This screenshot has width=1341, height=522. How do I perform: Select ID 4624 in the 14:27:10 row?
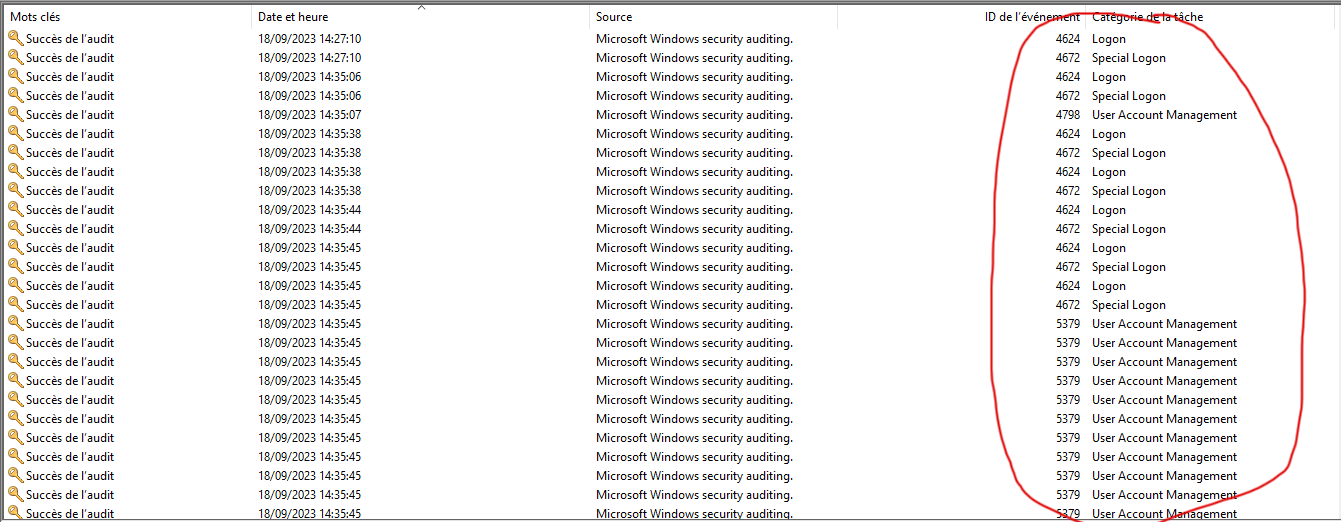[1067, 39]
